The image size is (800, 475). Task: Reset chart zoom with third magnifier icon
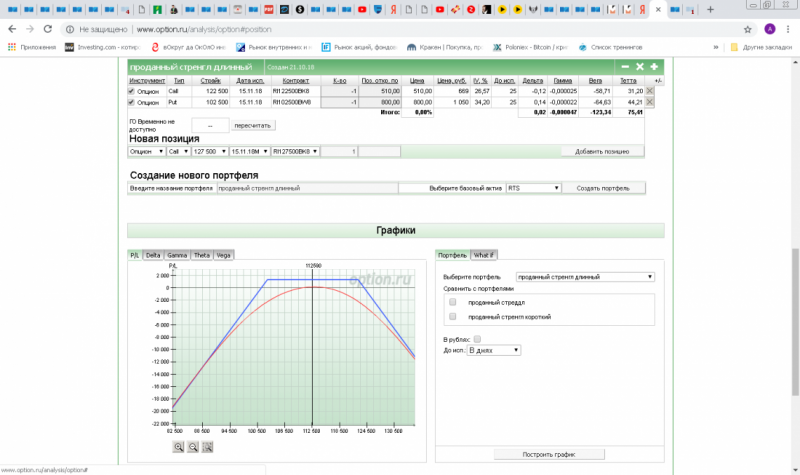[x=208, y=447]
